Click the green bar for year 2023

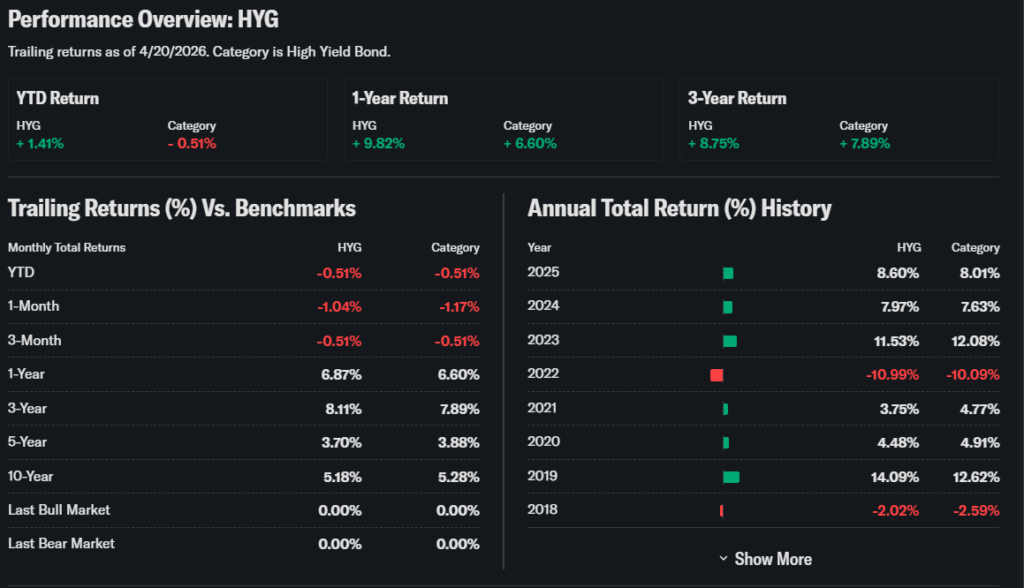click(x=730, y=341)
